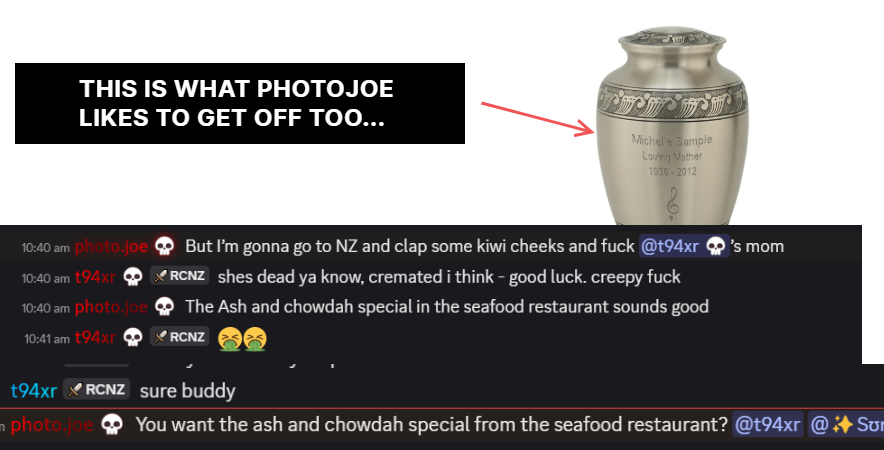Click the urn image with Michelle Sample engraving

(672, 126)
